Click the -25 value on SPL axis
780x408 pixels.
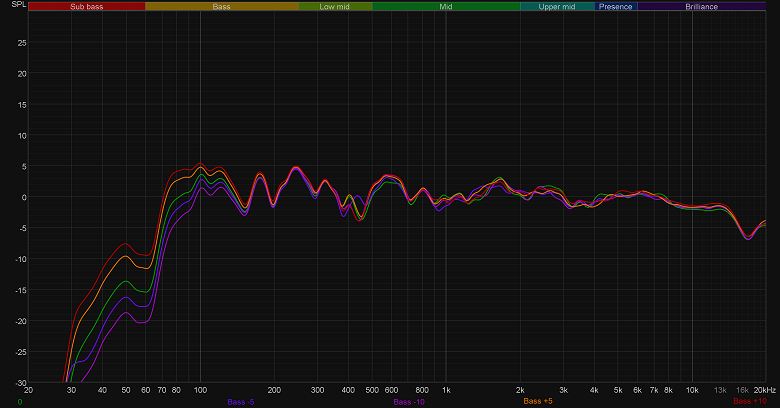pyautogui.click(x=20, y=352)
